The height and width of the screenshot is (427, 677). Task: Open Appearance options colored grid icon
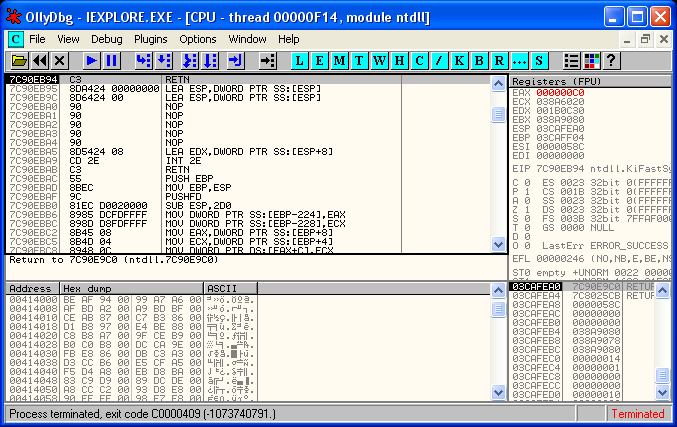592,61
